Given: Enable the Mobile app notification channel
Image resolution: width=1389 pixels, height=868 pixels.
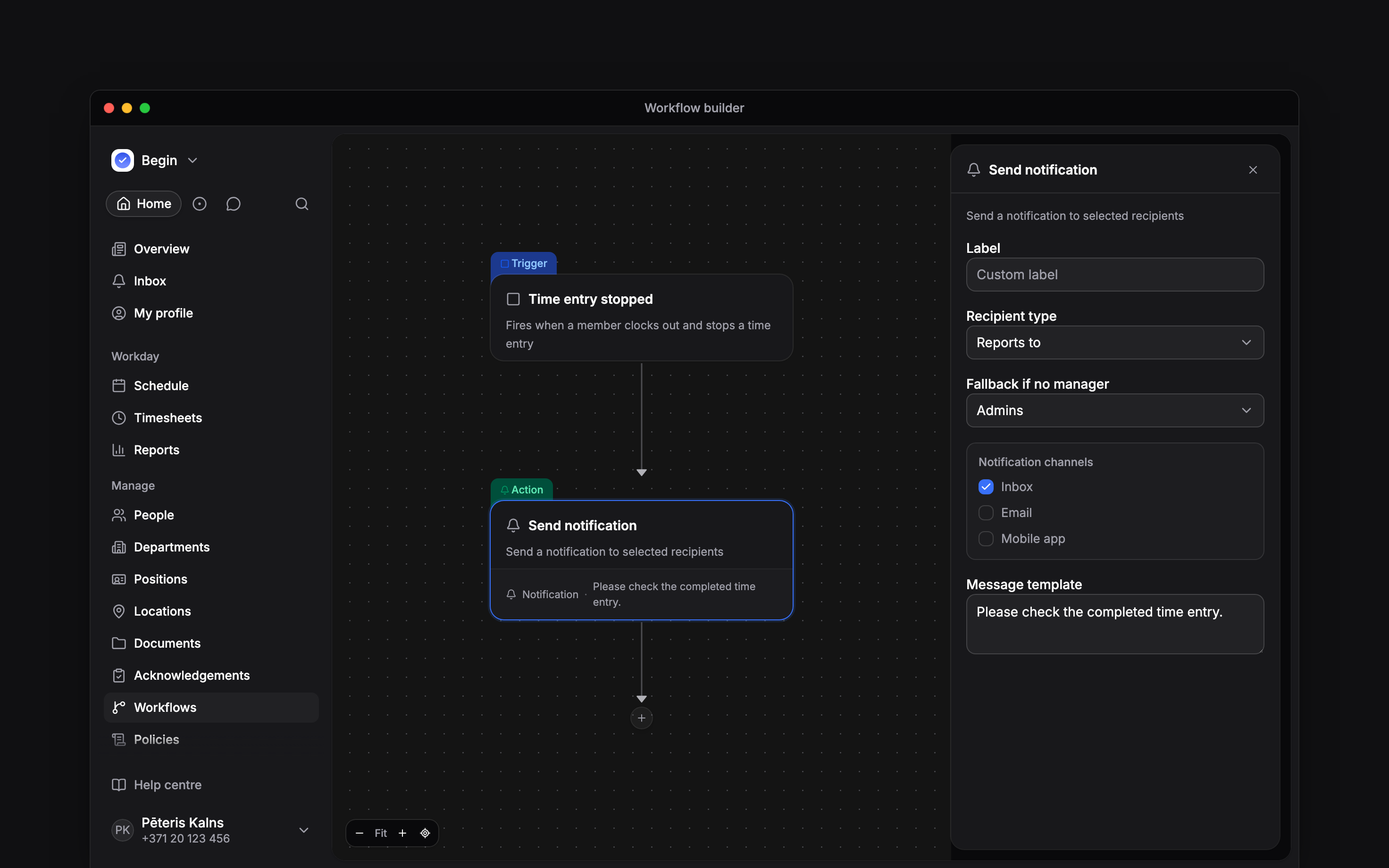Looking at the screenshot, I should click(x=986, y=538).
